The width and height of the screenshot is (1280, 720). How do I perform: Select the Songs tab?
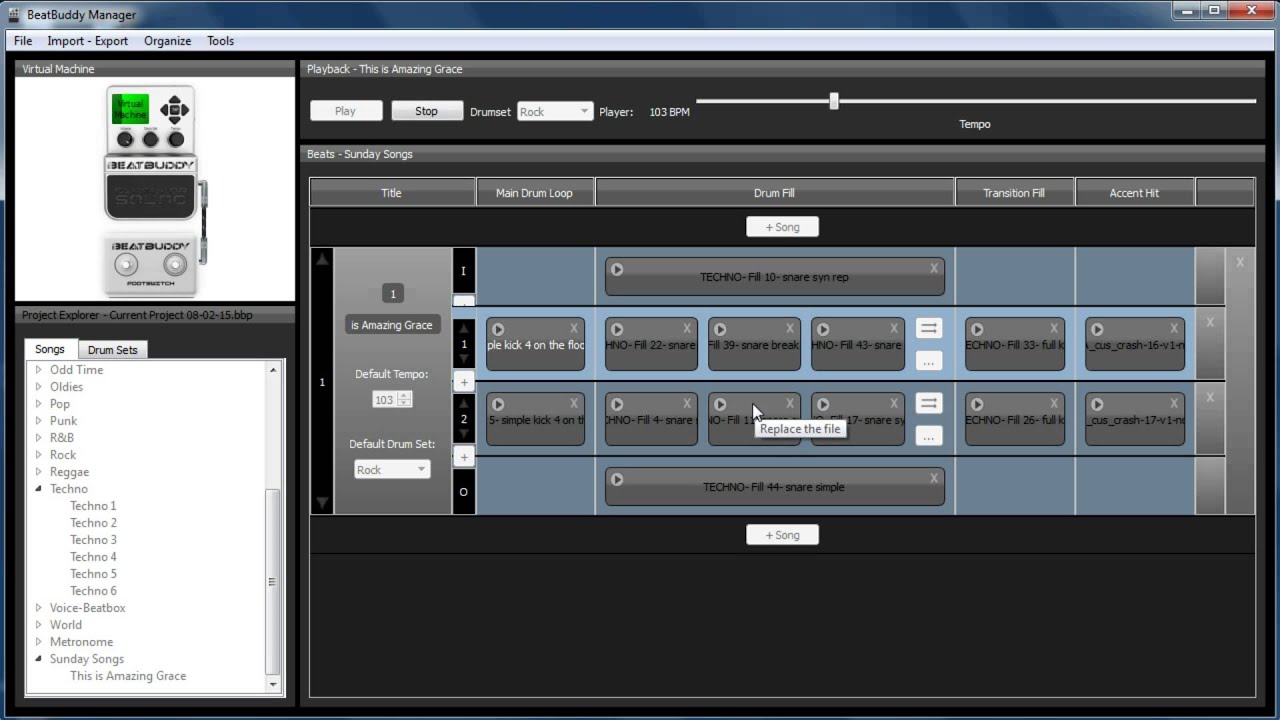click(50, 349)
